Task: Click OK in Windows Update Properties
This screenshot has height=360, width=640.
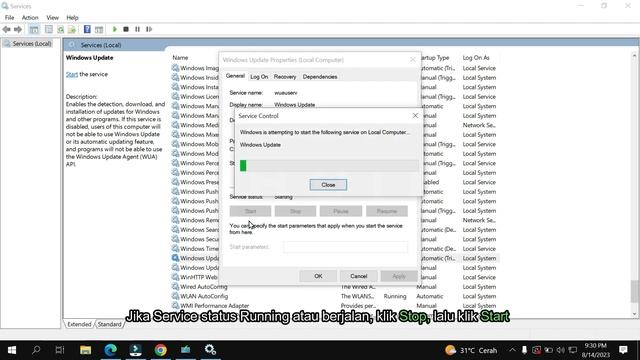Action: pos(318,276)
